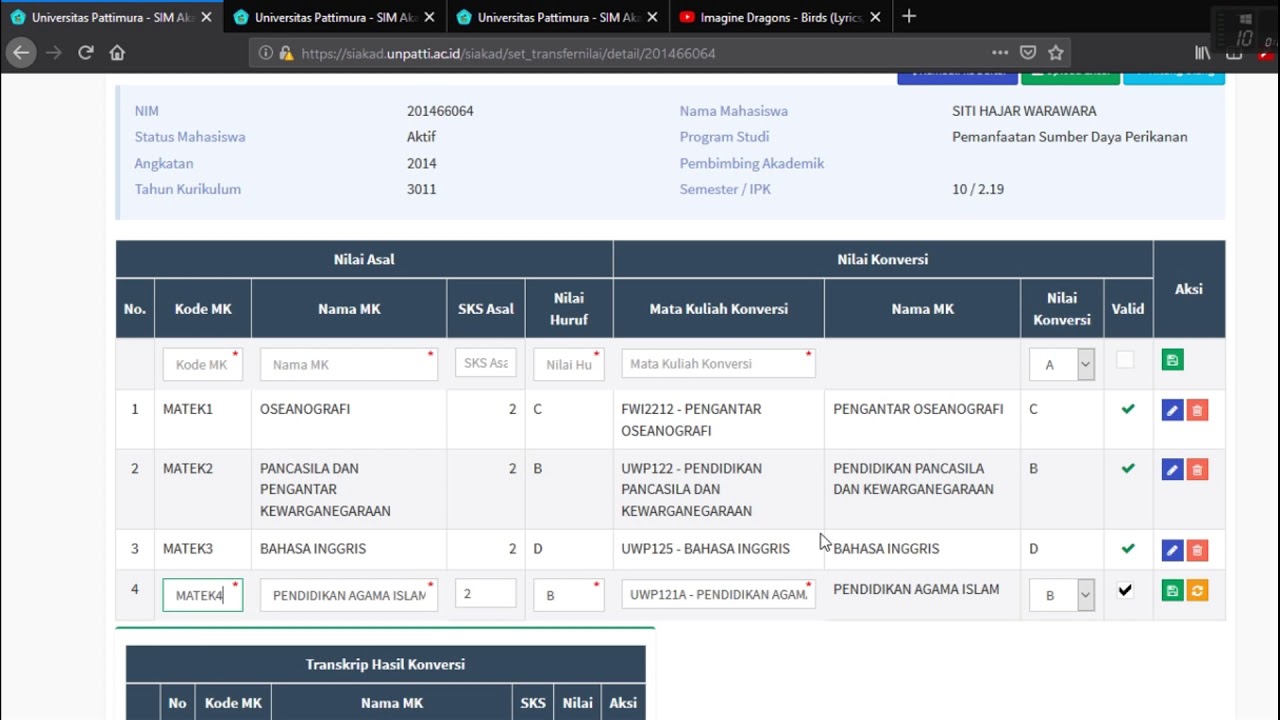Reset row MATEK4 with orange refresh icon

click(1197, 591)
